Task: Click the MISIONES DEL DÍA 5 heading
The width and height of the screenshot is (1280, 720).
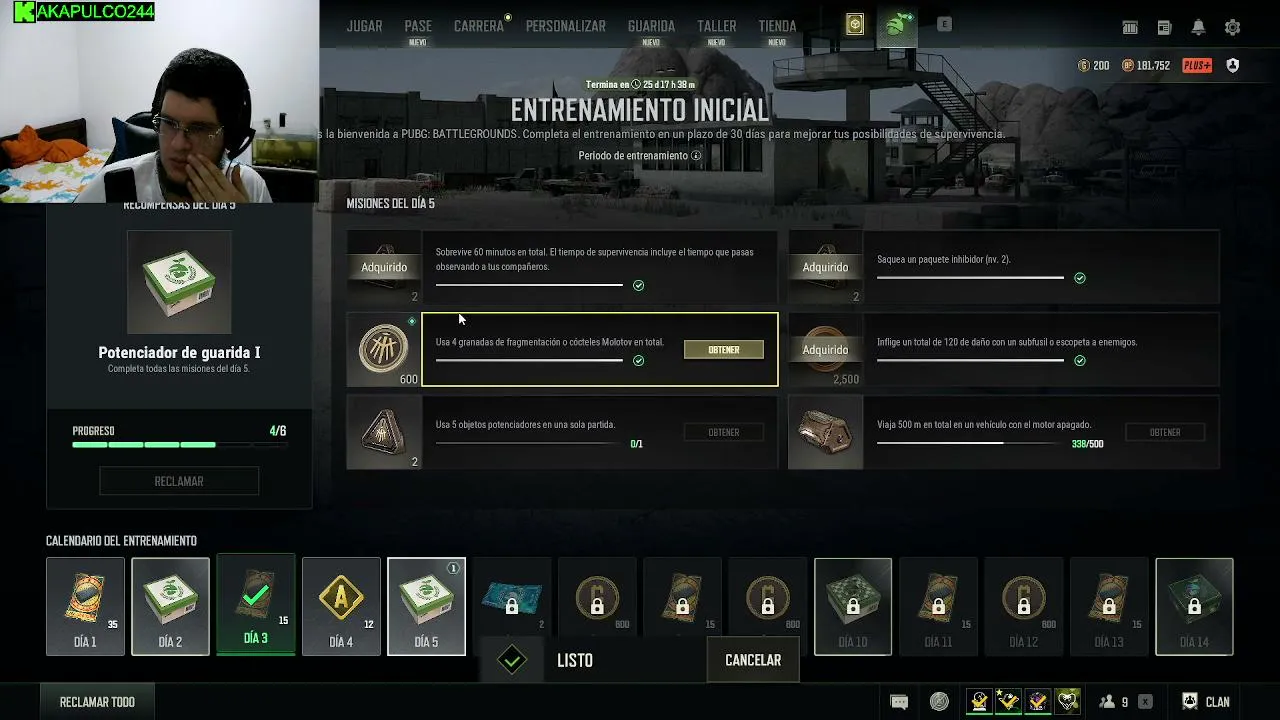Action: [x=390, y=204]
